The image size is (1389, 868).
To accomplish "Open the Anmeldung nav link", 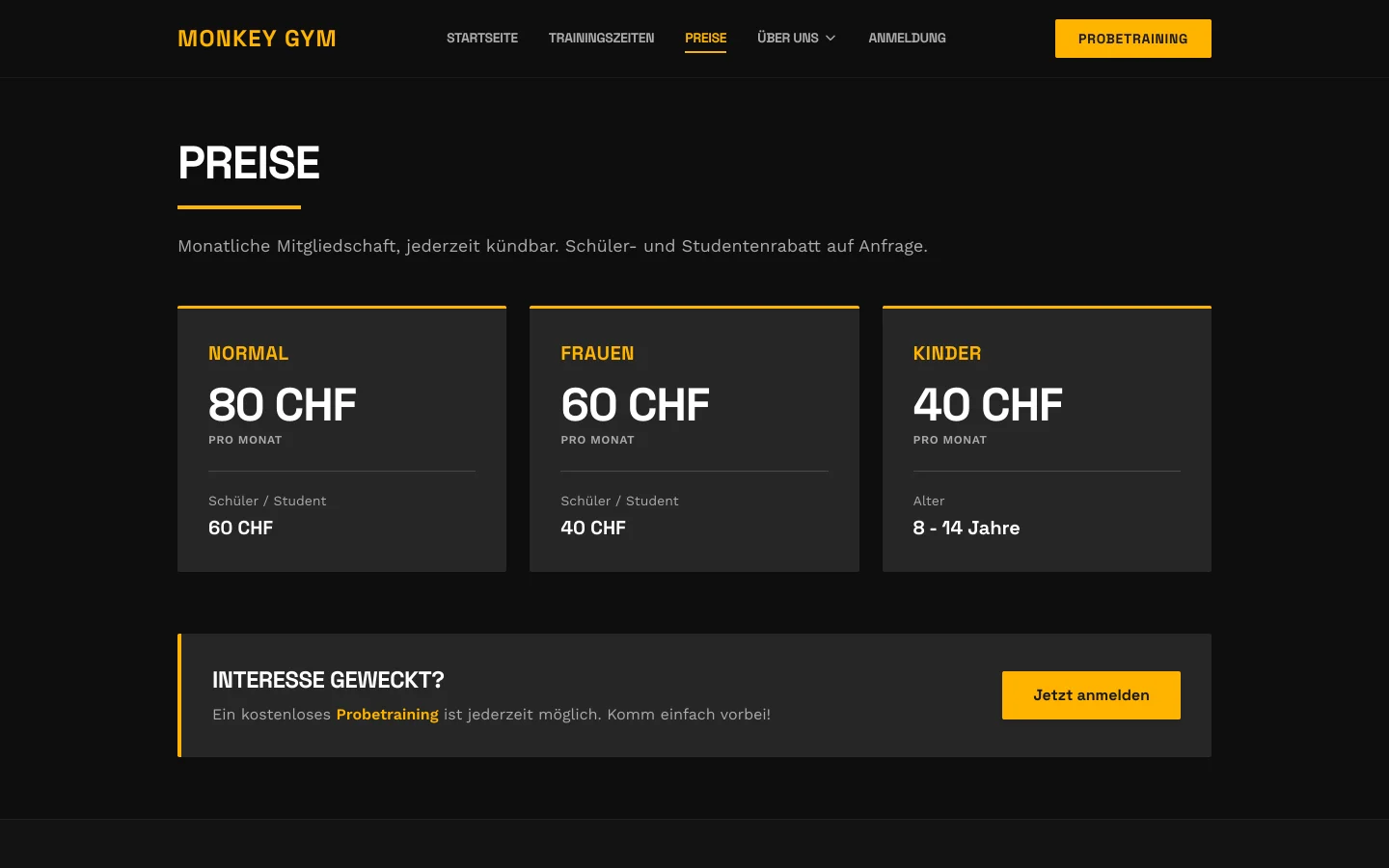I will [907, 39].
